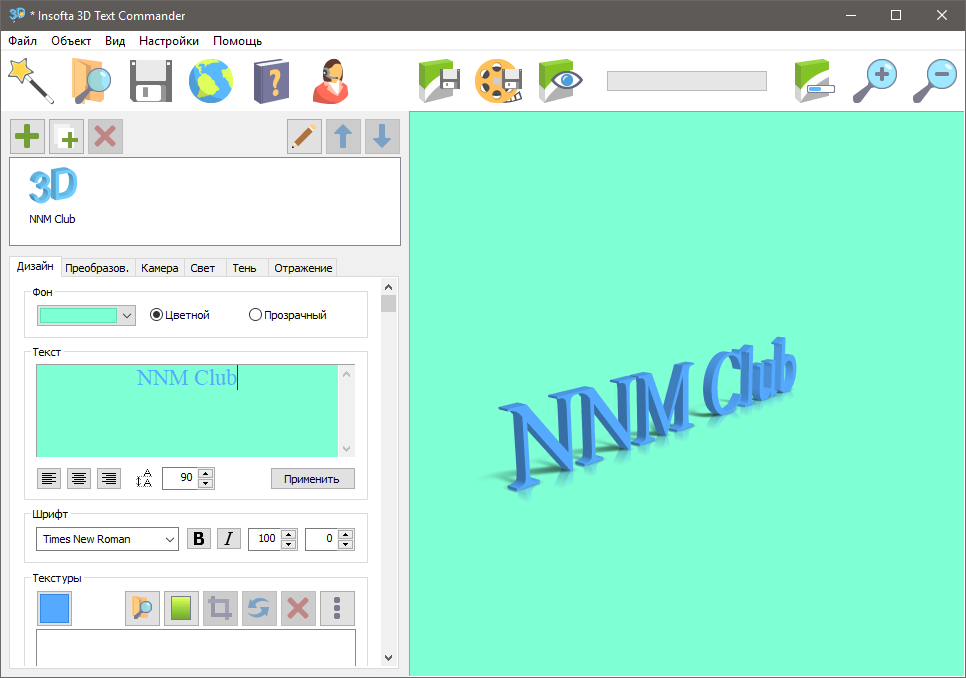Open help book with question mark
Image resolution: width=966 pixels, height=678 pixels.
(271, 81)
